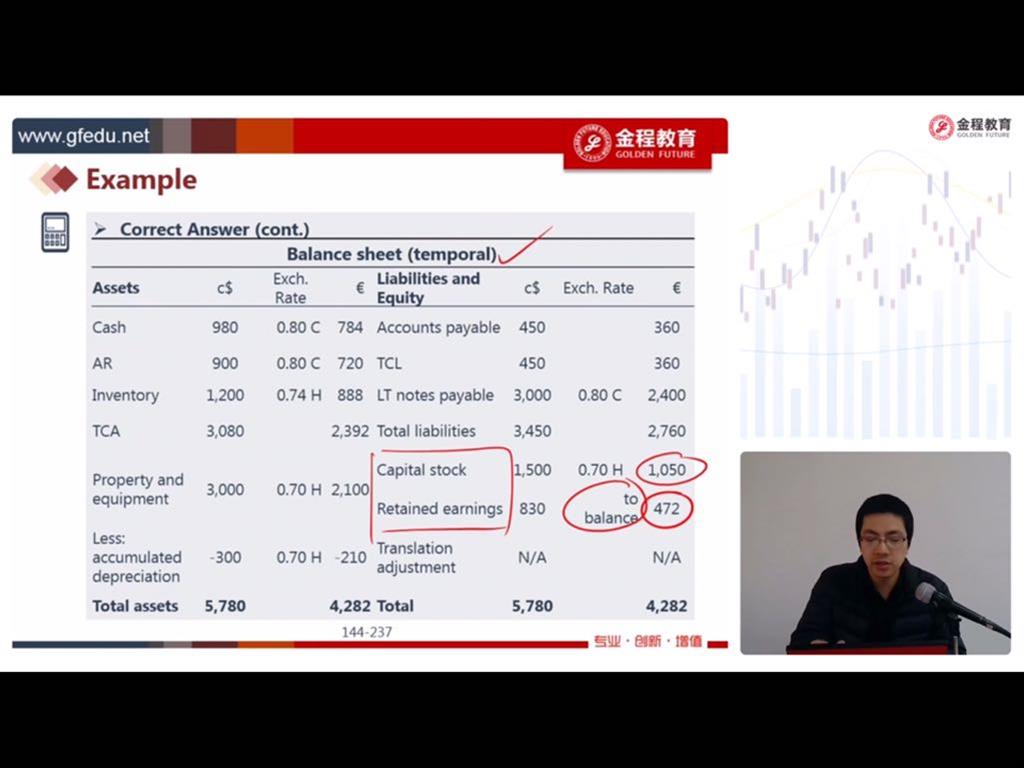
Task: Click the 'Translation adjustment' label
Action: click(416, 558)
